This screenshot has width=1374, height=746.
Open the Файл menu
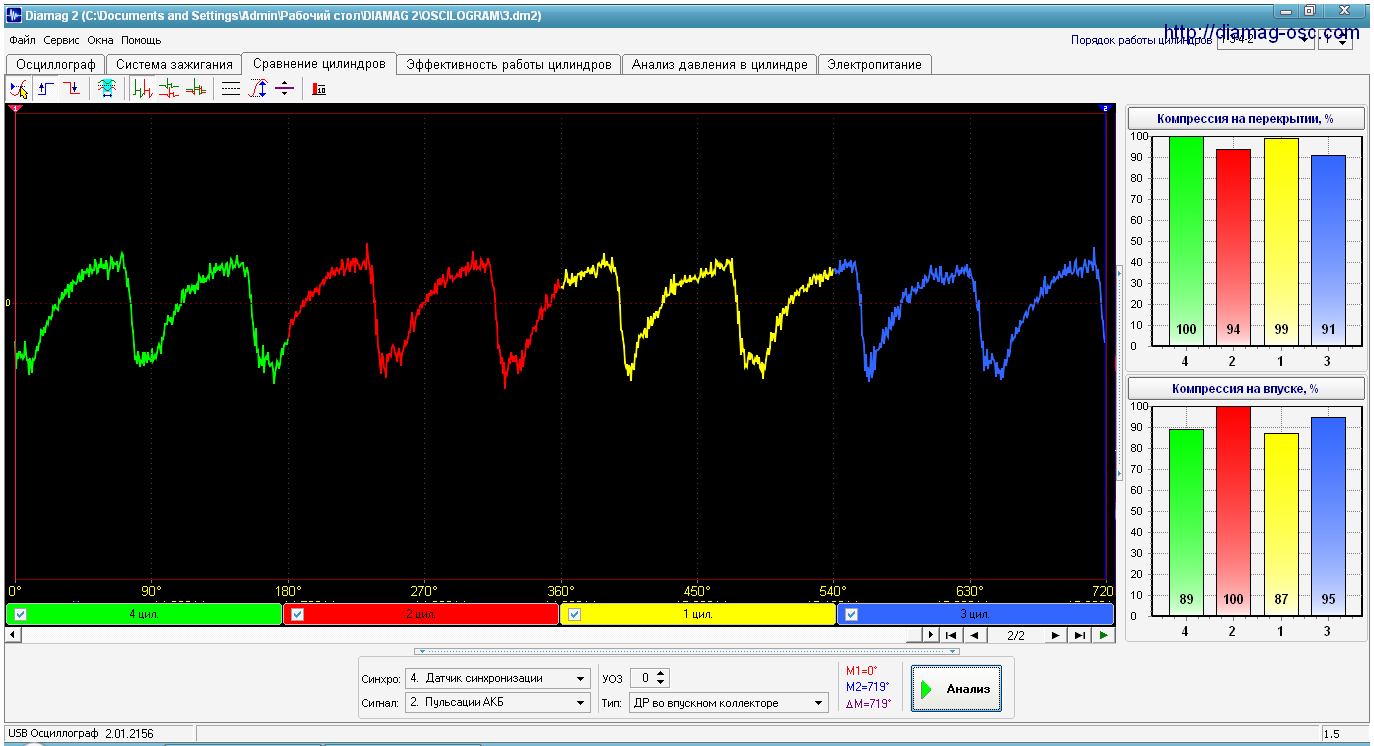pos(22,41)
